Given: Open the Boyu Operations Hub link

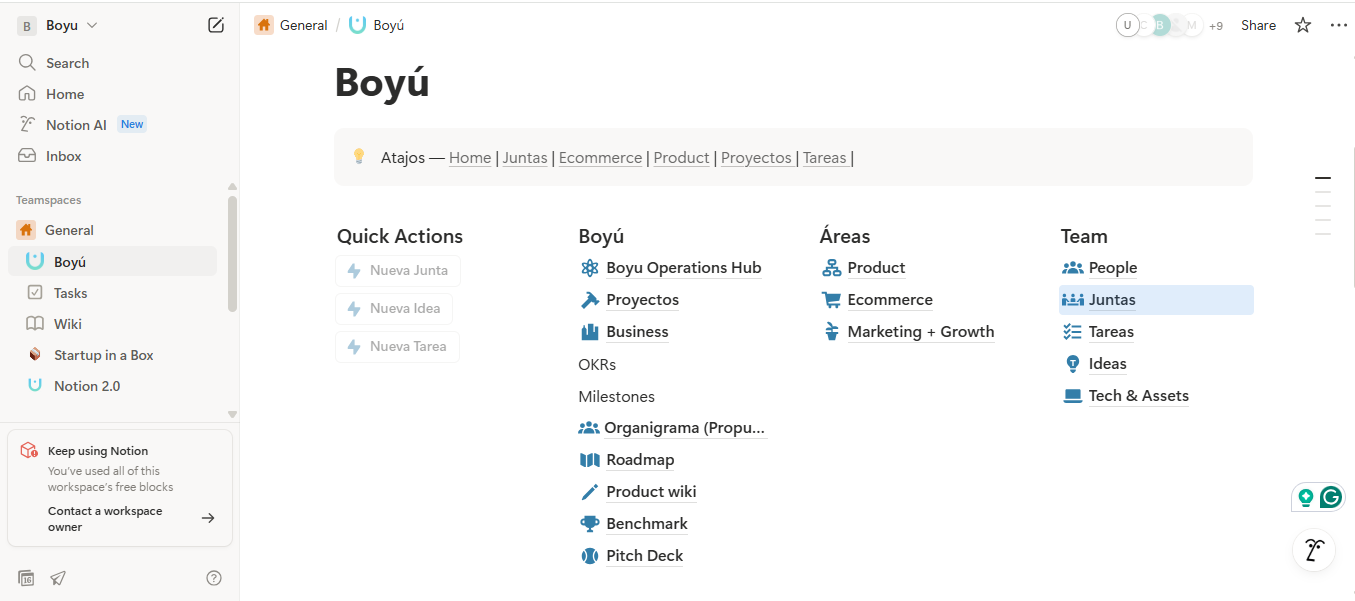Looking at the screenshot, I should point(683,268).
